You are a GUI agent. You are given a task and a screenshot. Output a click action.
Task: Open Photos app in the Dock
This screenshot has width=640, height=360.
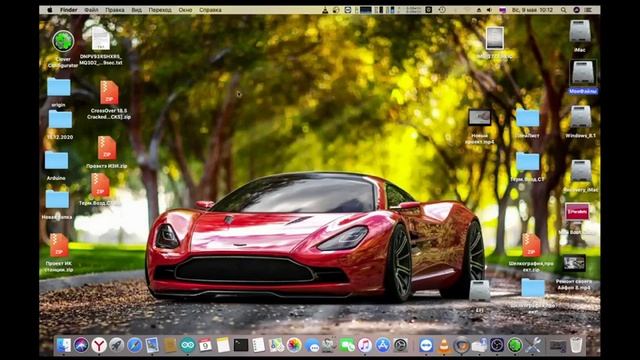click(x=294, y=346)
